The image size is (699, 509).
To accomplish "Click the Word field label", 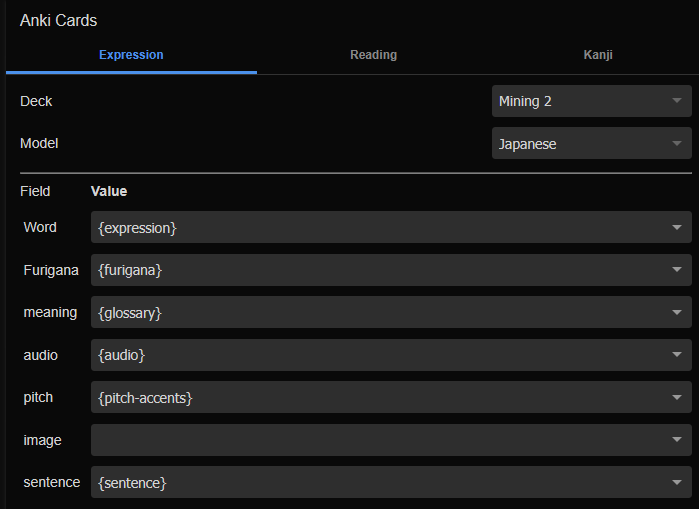I will tap(40, 227).
